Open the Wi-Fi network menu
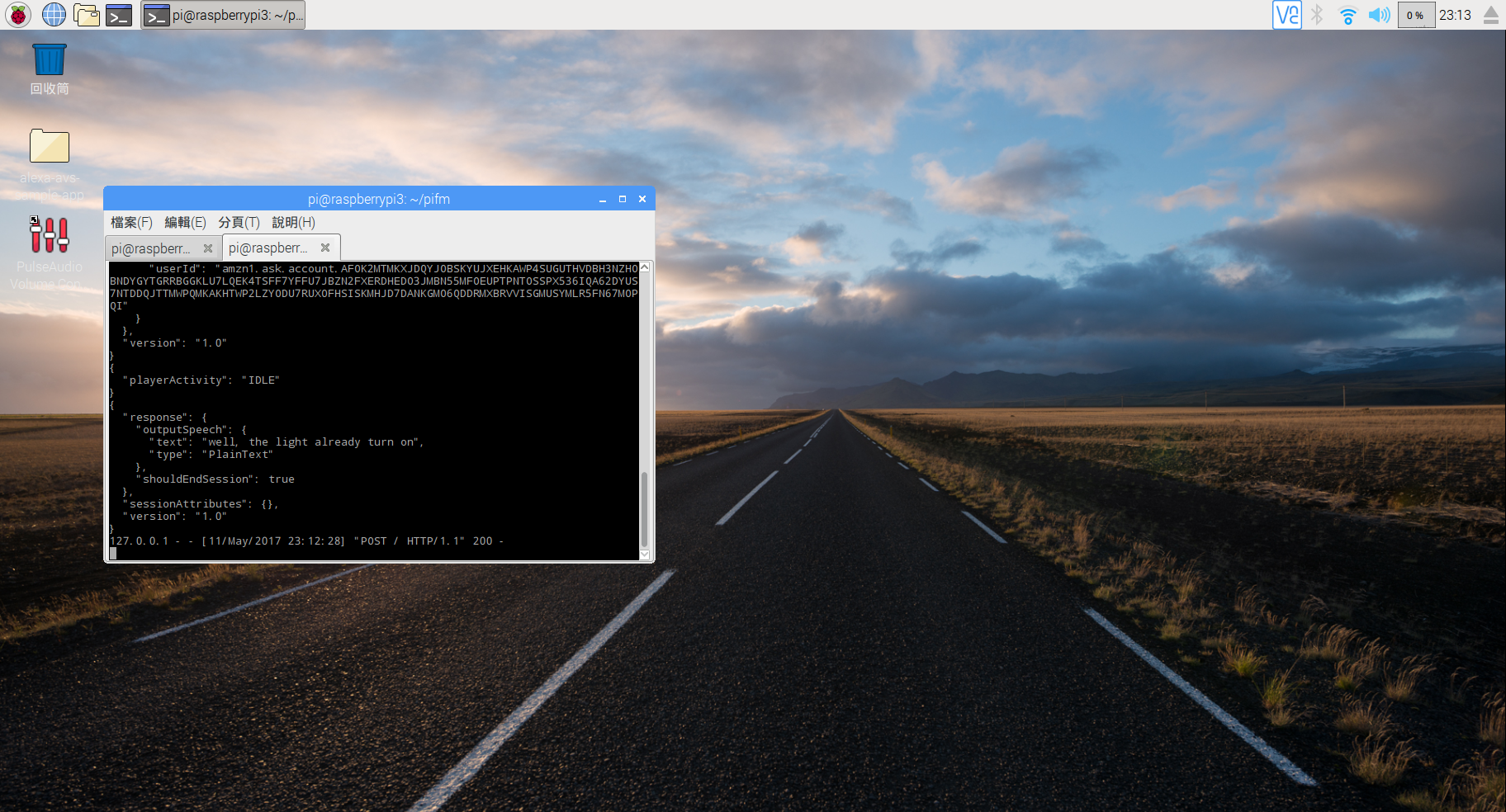 pos(1347,15)
